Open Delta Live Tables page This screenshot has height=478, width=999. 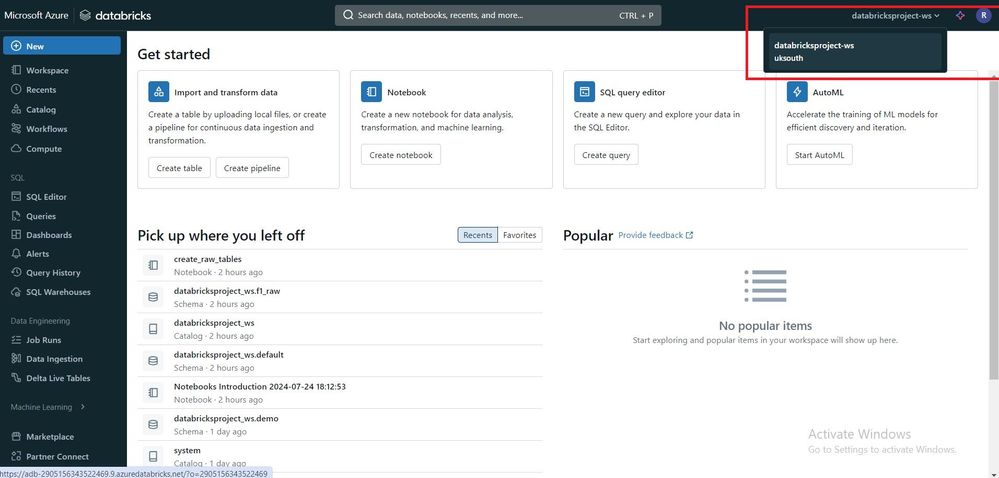(58, 378)
